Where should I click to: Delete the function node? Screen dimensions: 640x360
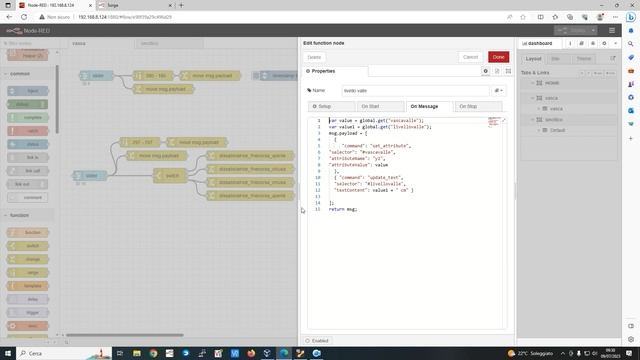point(314,57)
